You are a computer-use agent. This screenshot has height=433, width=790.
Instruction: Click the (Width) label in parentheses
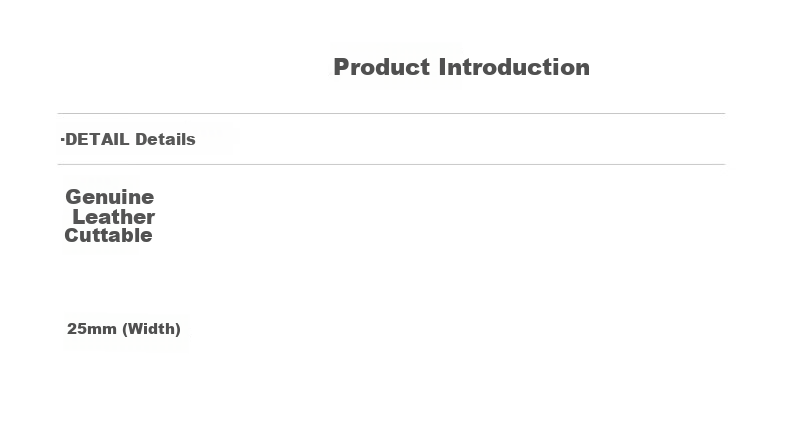(x=152, y=329)
